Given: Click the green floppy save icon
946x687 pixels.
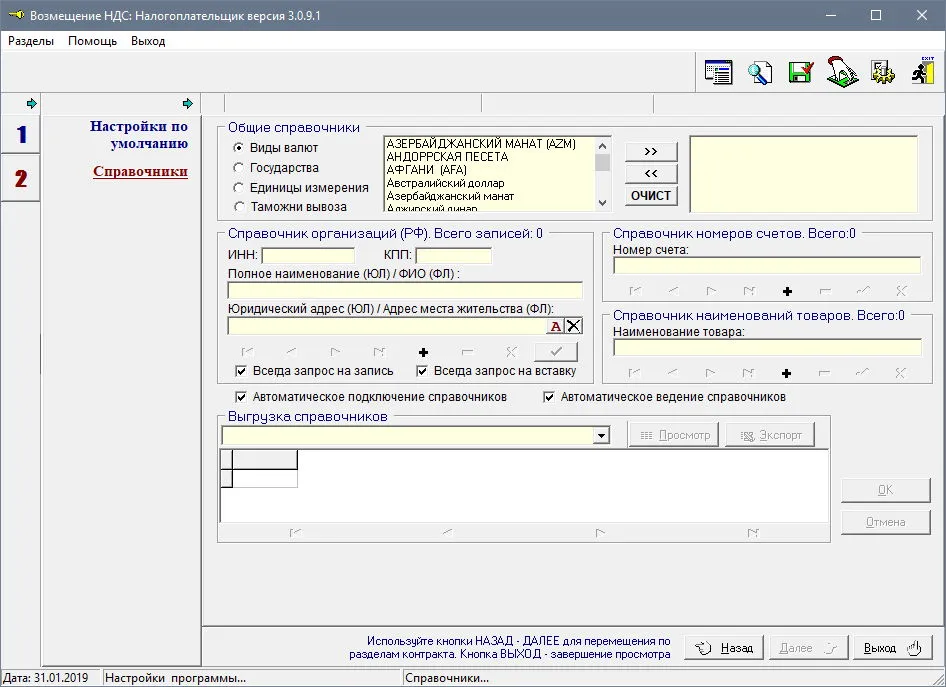Looking at the screenshot, I should coord(801,72).
